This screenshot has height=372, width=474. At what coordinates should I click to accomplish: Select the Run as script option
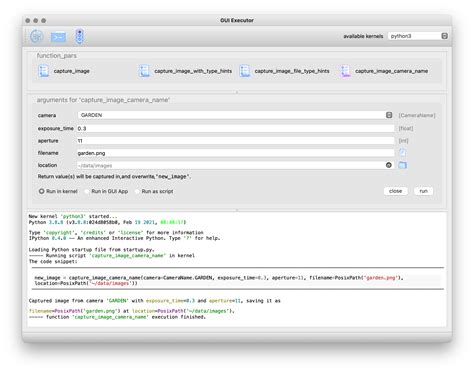[155, 191]
